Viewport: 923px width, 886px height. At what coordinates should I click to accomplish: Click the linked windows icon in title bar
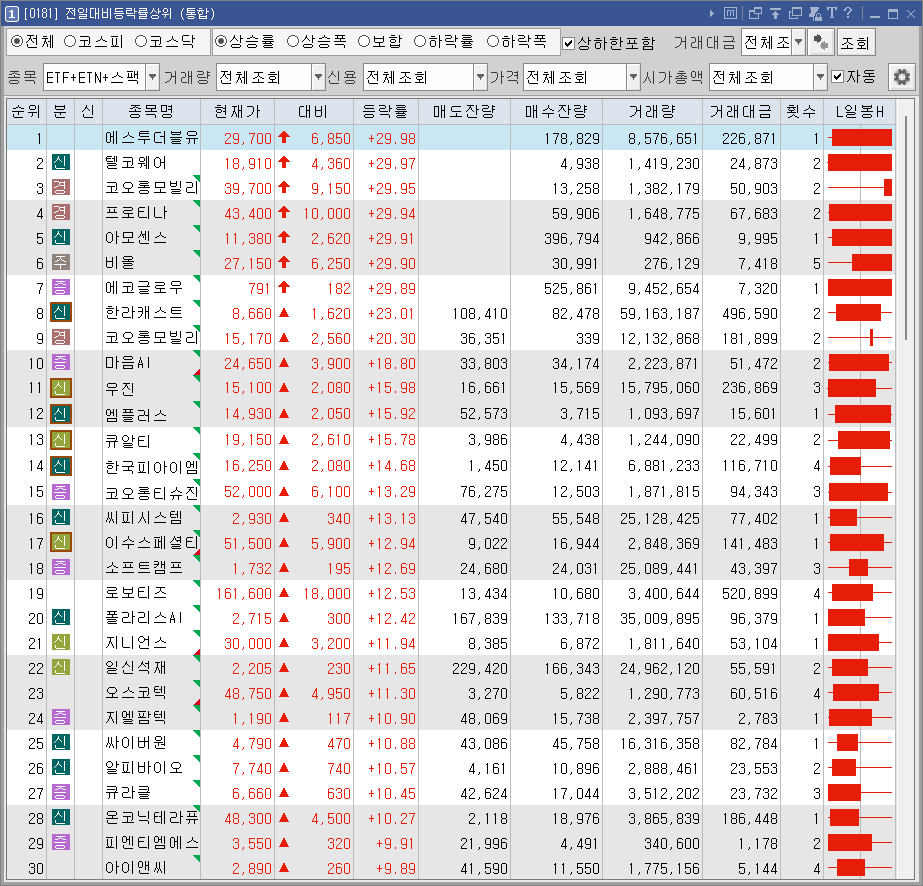pos(755,13)
